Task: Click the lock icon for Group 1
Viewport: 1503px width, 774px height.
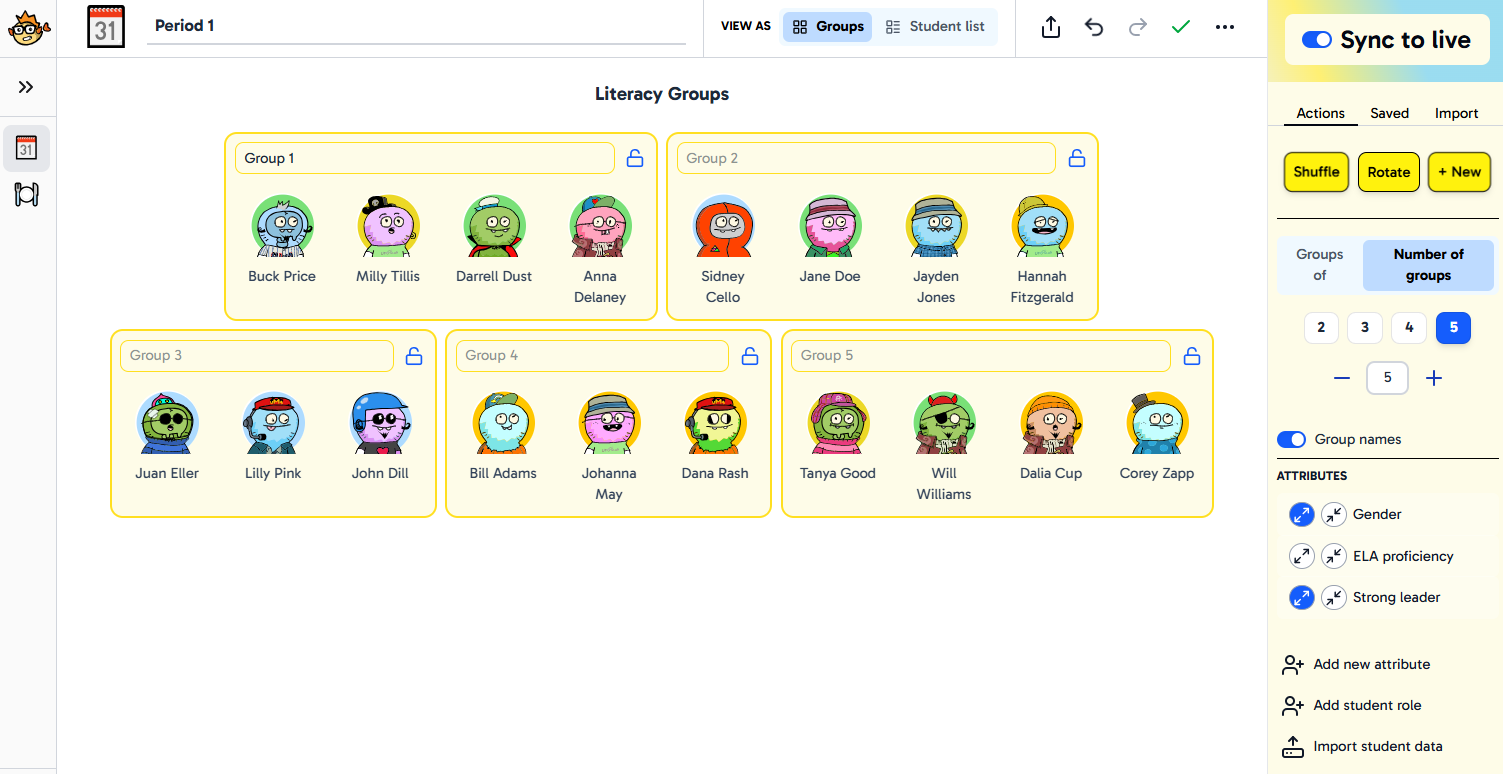Action: pyautogui.click(x=635, y=158)
